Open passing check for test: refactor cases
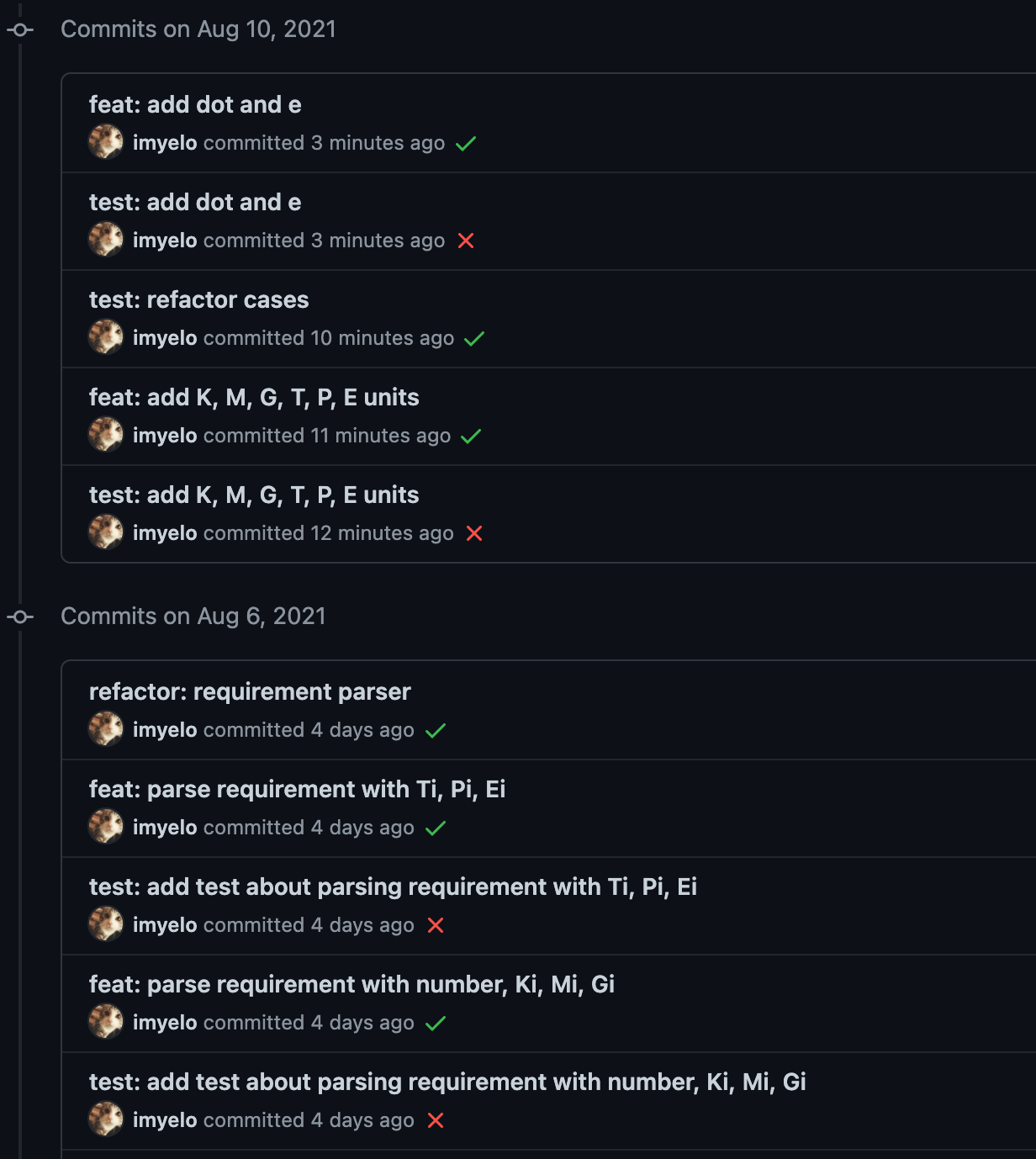 474,339
